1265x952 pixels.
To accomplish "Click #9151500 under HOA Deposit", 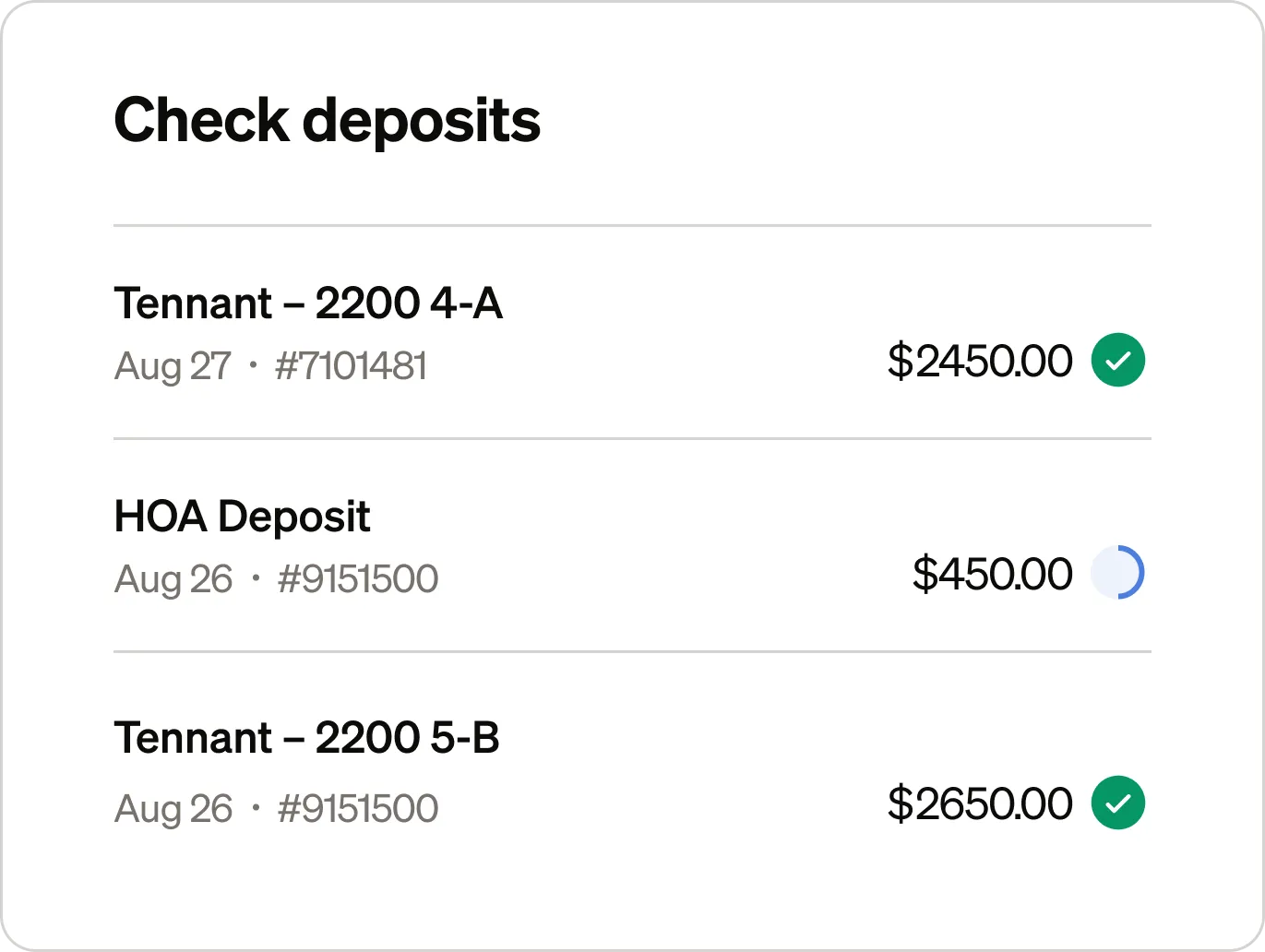I will 358,579.
